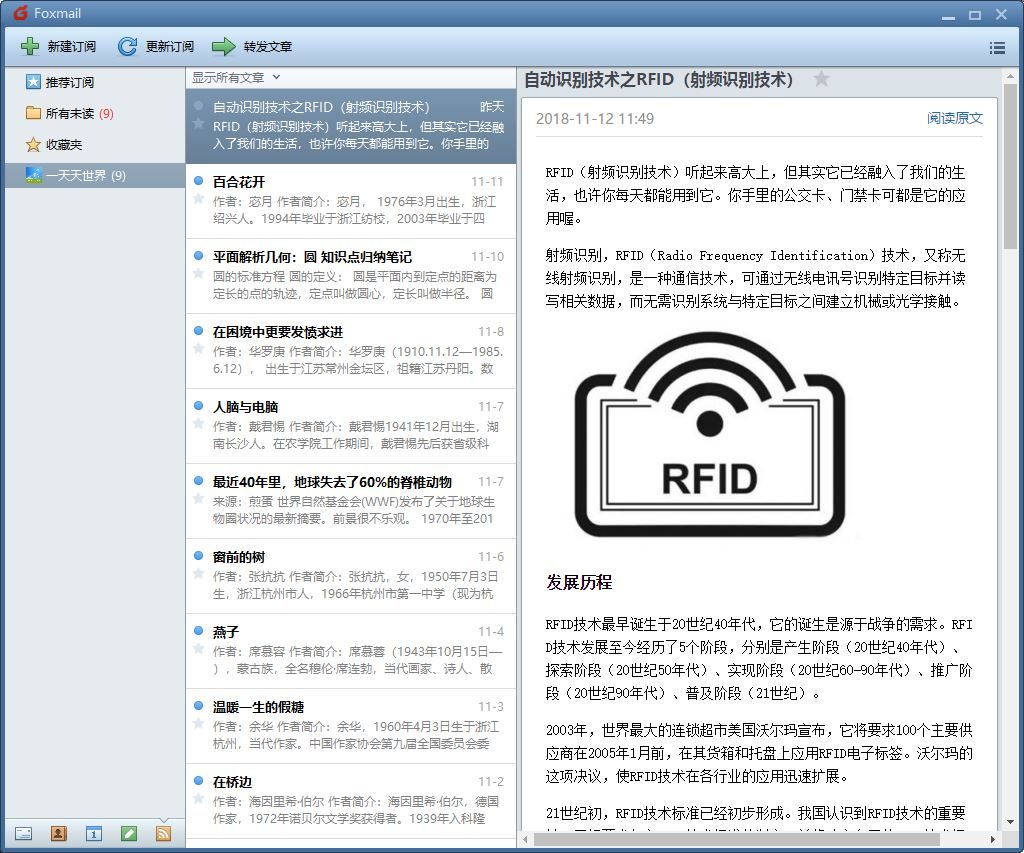Select the 所有未读 folder icon

pos(33,113)
